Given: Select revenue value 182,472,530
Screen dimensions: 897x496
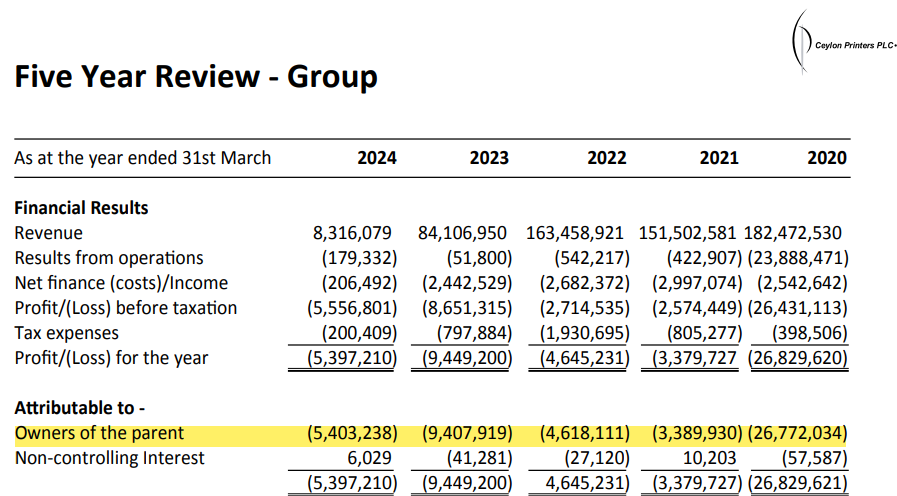Looking at the screenshot, I should (x=792, y=233).
